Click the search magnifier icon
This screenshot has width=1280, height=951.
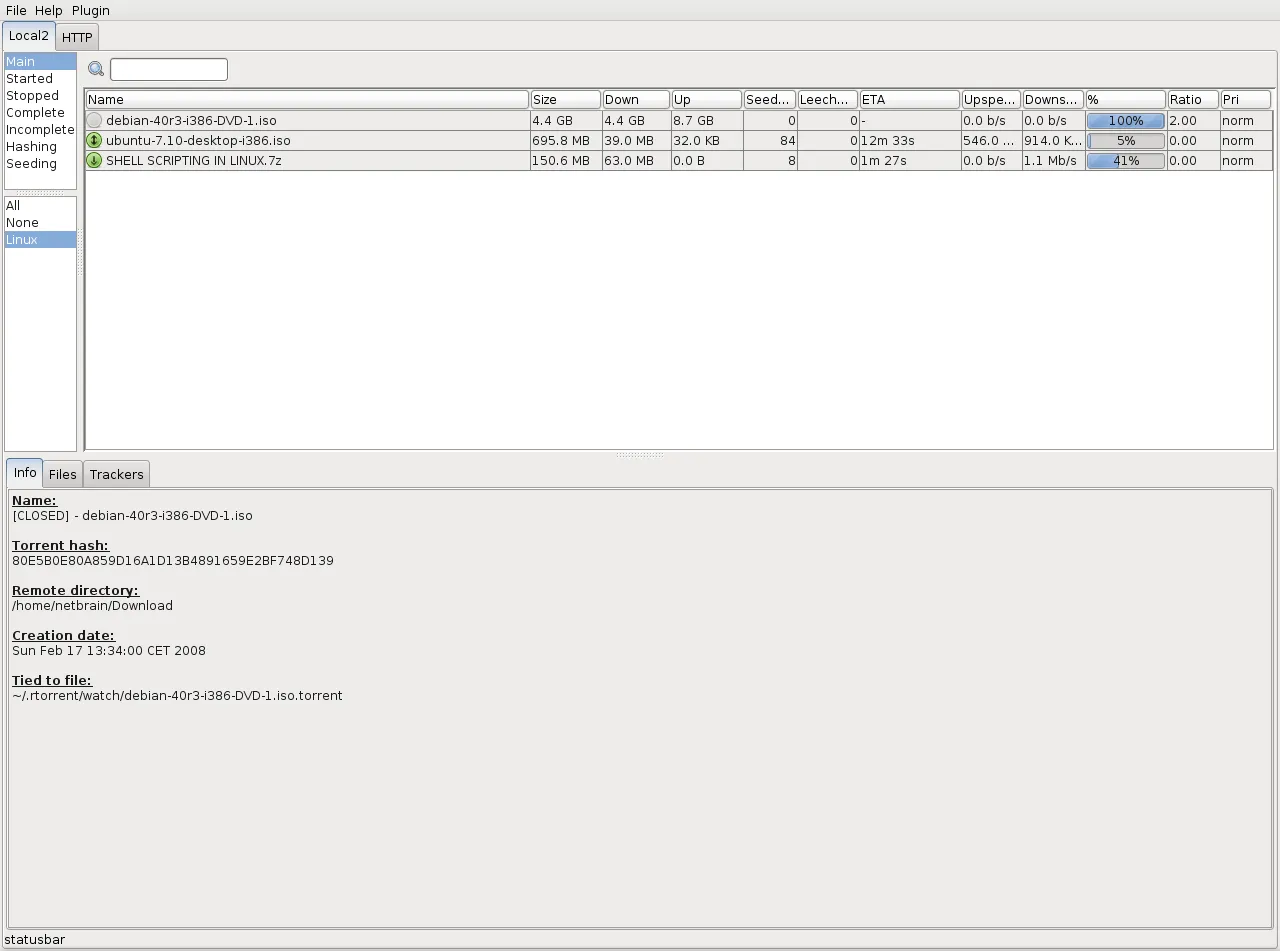point(95,68)
